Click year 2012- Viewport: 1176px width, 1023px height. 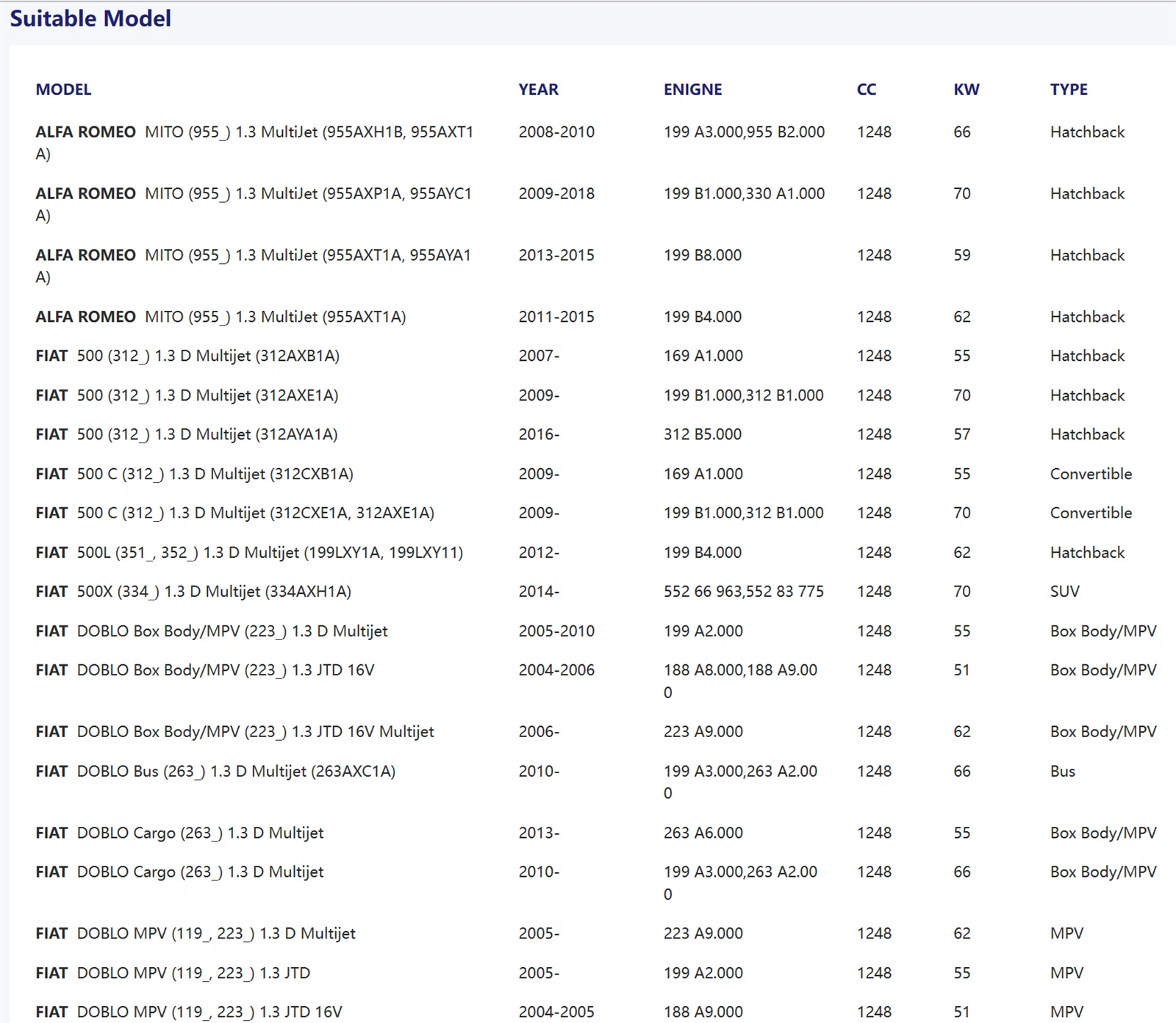tap(539, 553)
